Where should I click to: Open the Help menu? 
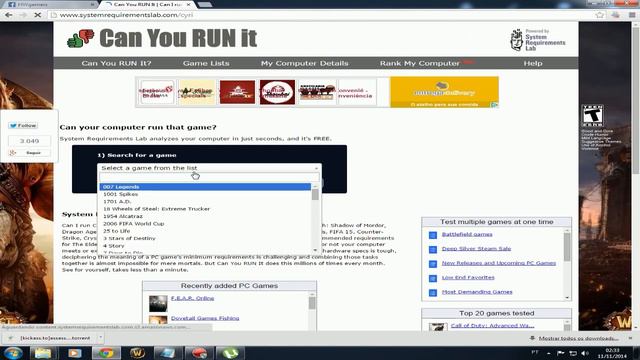[533, 63]
